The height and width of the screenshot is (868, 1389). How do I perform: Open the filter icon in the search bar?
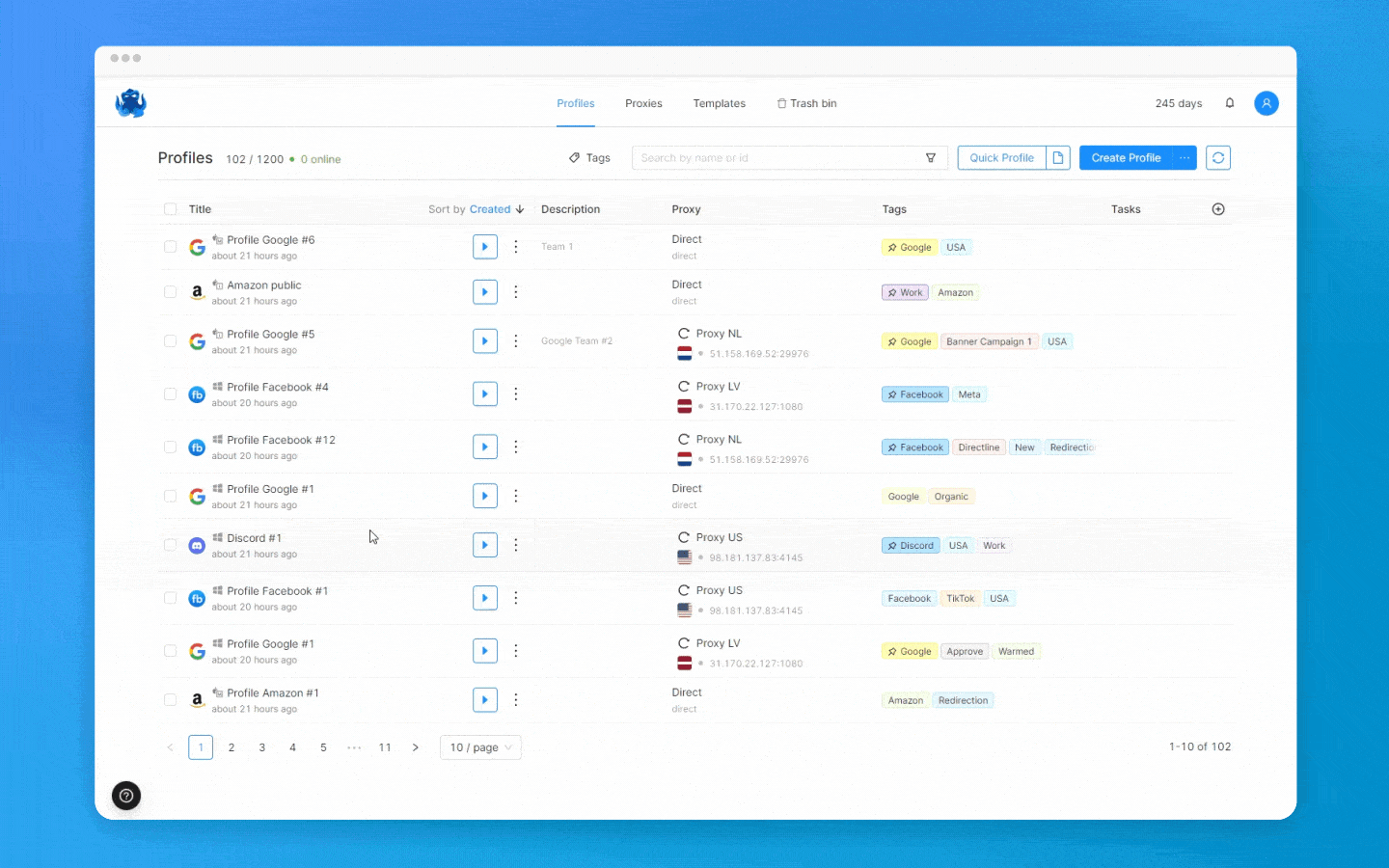(930, 157)
